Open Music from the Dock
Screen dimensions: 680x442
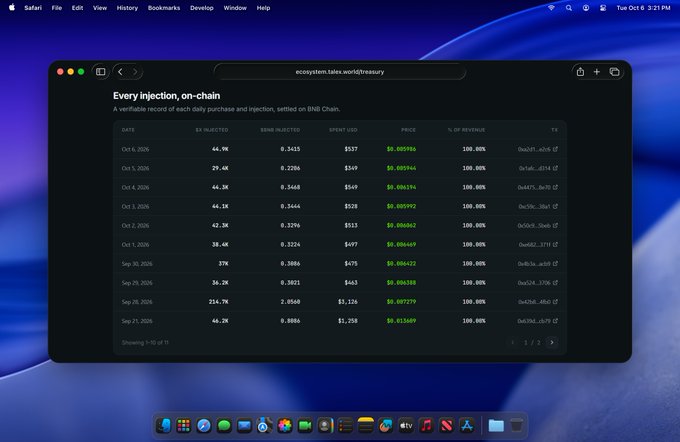[426, 426]
